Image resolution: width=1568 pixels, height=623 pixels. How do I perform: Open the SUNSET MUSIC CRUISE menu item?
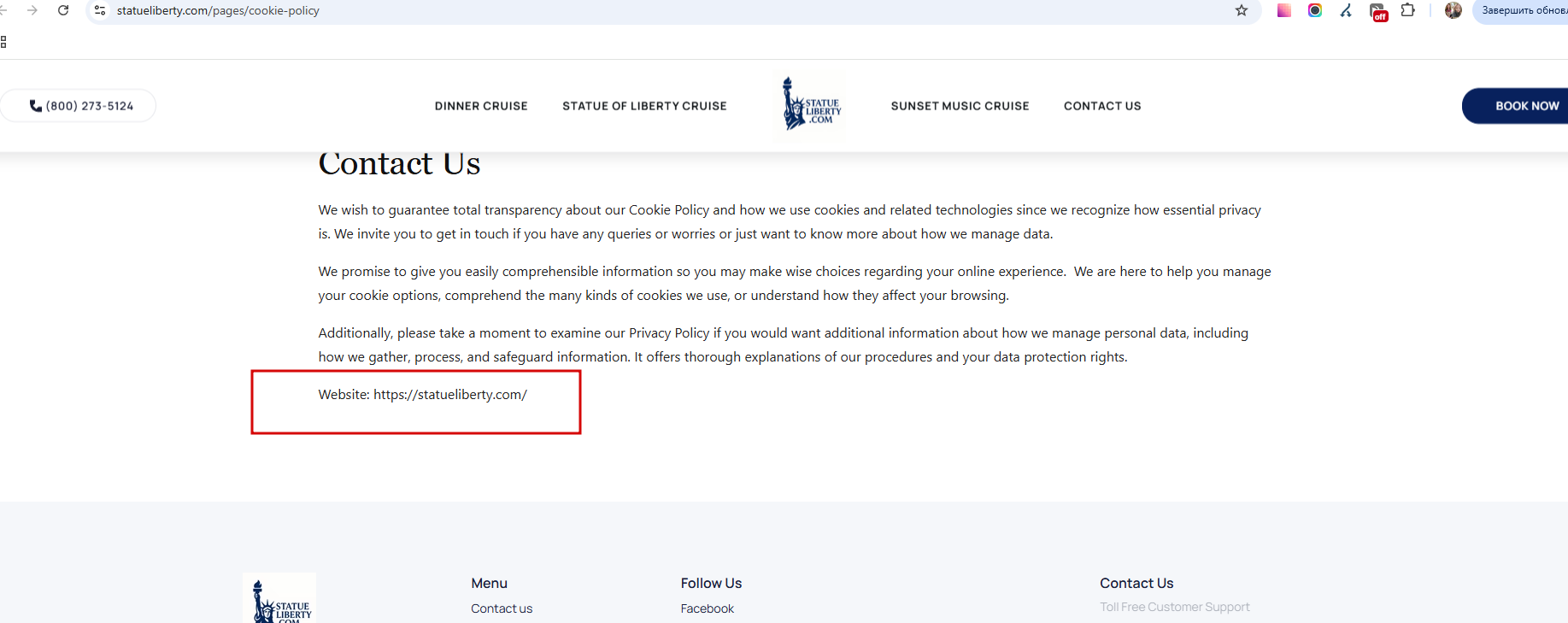point(960,106)
